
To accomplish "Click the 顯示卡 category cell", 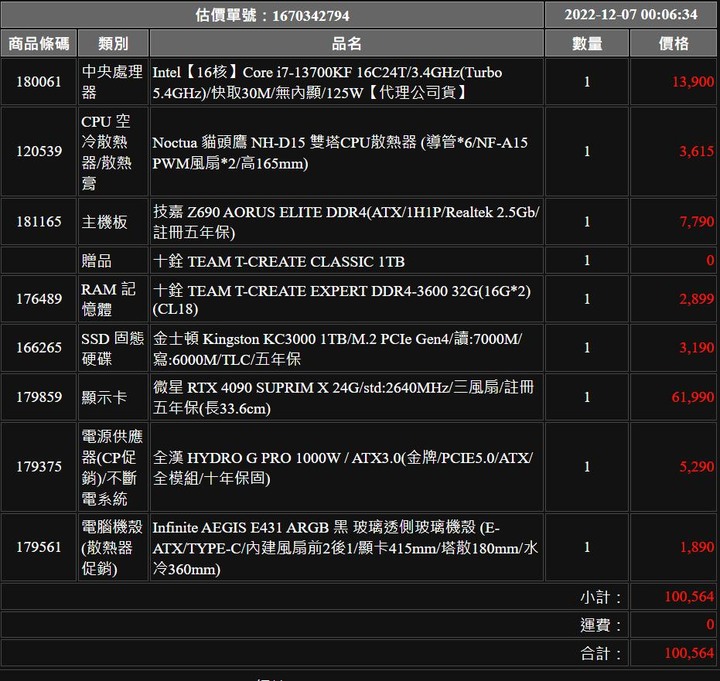I will coord(104,397).
